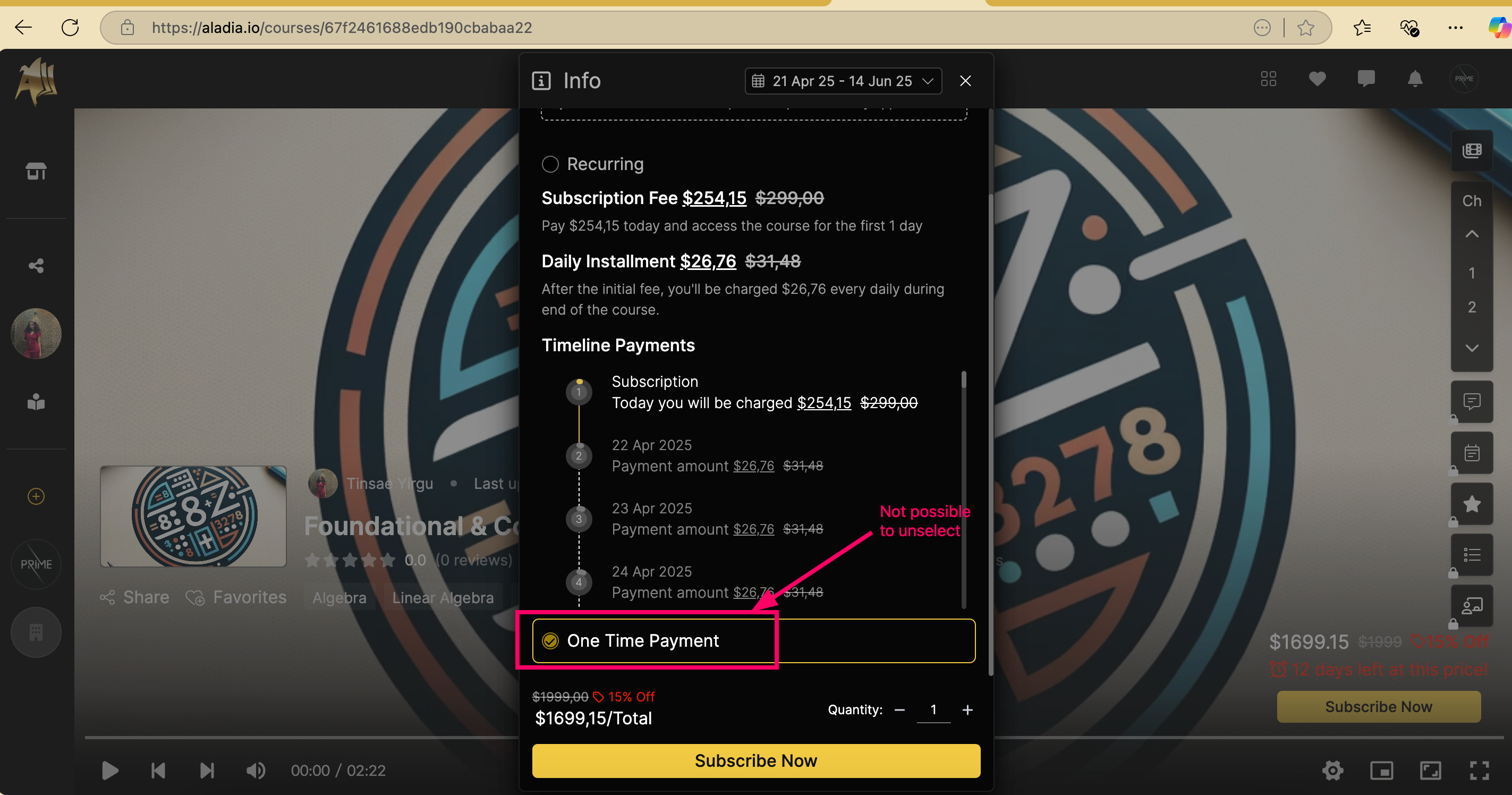Click the yellow plus create icon in sidebar
1512x795 pixels.
(36, 497)
